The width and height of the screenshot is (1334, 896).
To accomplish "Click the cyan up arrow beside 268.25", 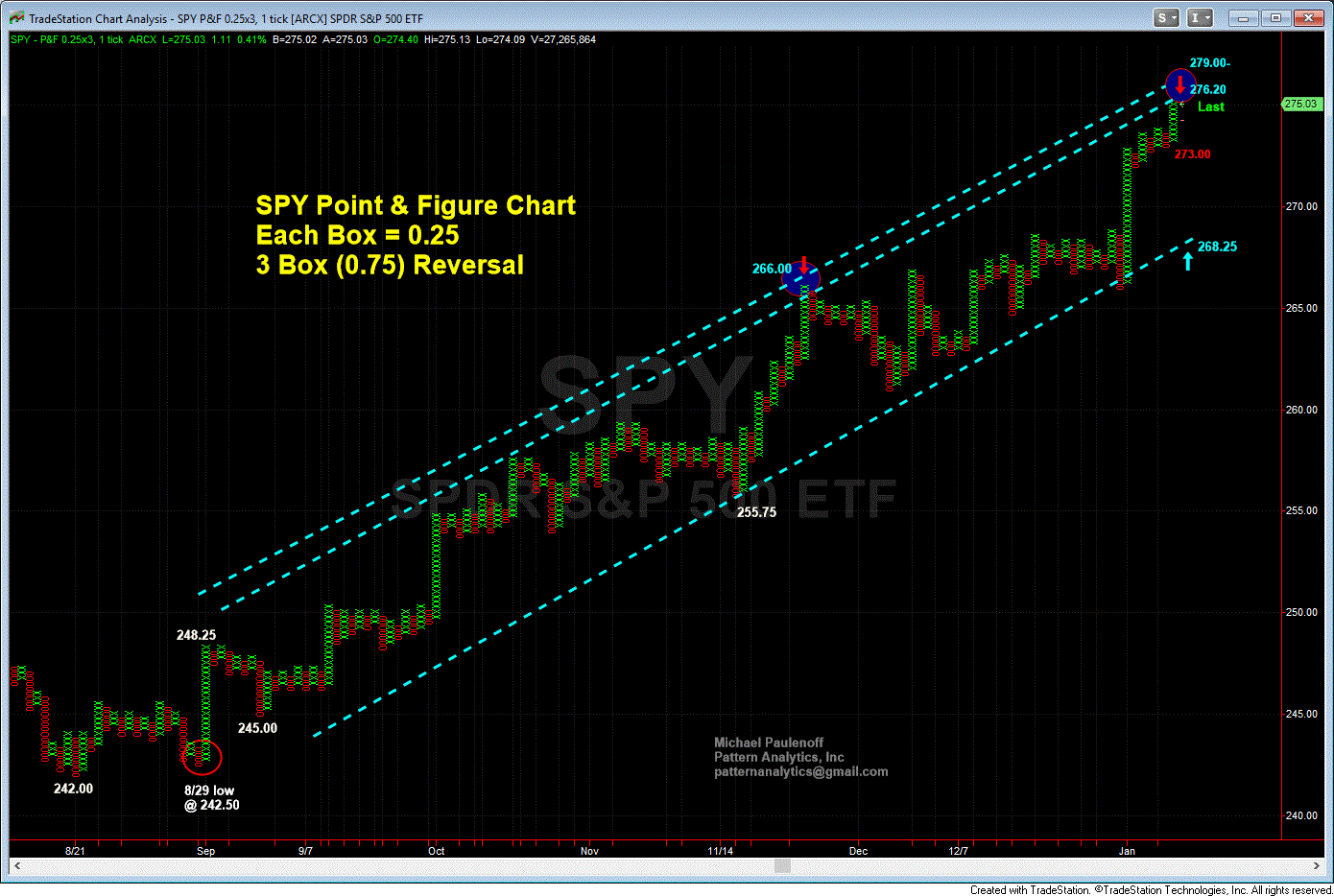I will (x=1188, y=259).
